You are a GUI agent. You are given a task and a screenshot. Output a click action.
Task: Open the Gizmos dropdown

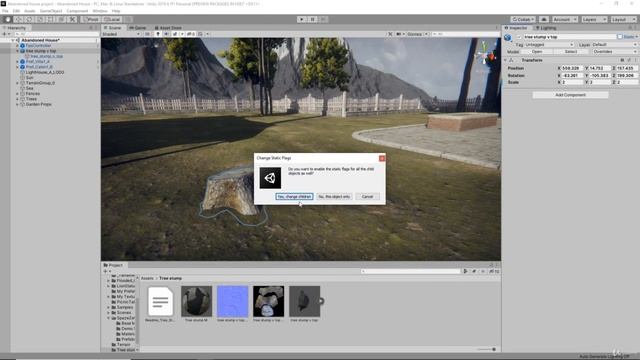click(x=417, y=34)
